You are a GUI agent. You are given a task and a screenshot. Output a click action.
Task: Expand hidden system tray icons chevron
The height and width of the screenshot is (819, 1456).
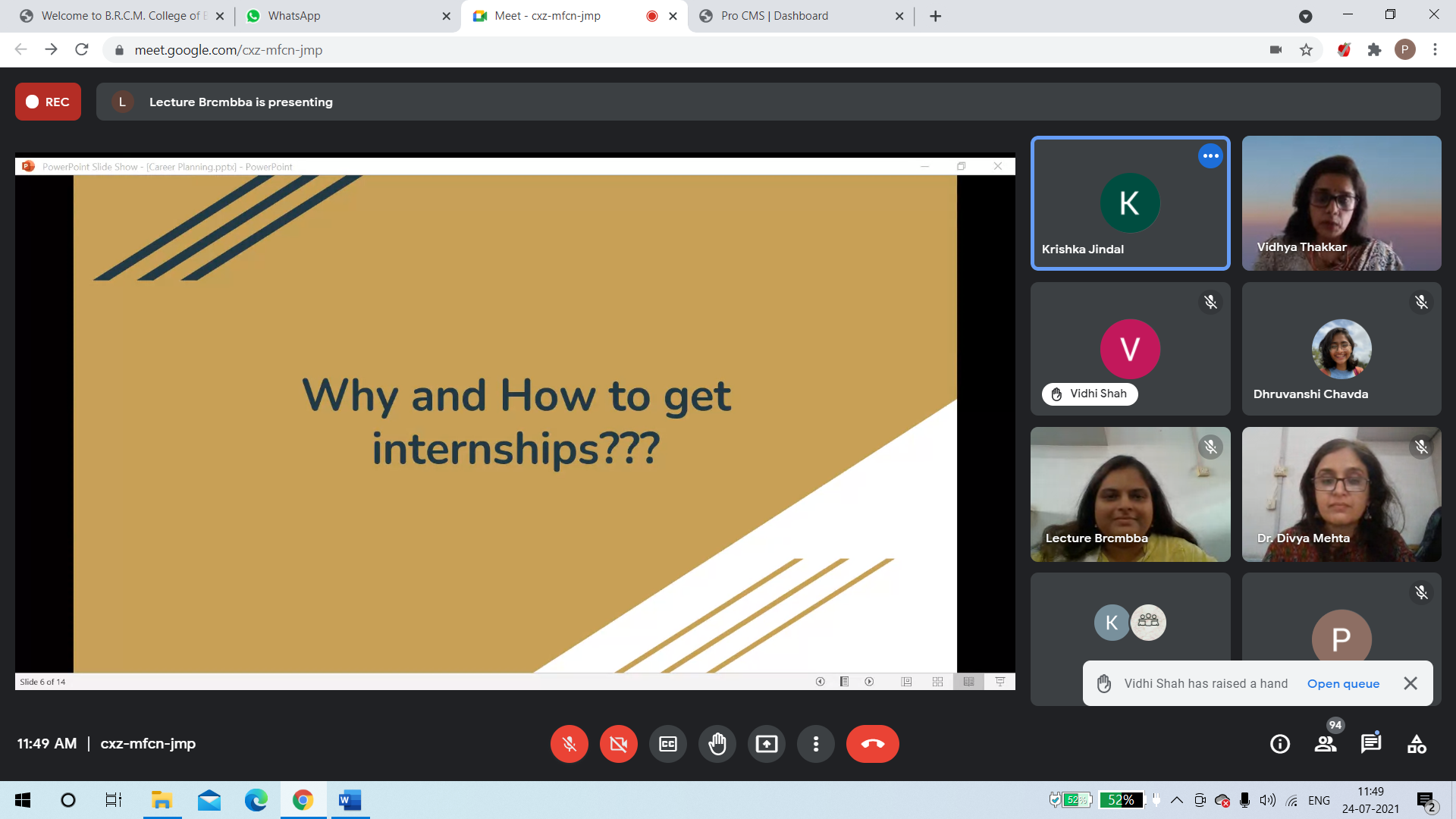1176,800
